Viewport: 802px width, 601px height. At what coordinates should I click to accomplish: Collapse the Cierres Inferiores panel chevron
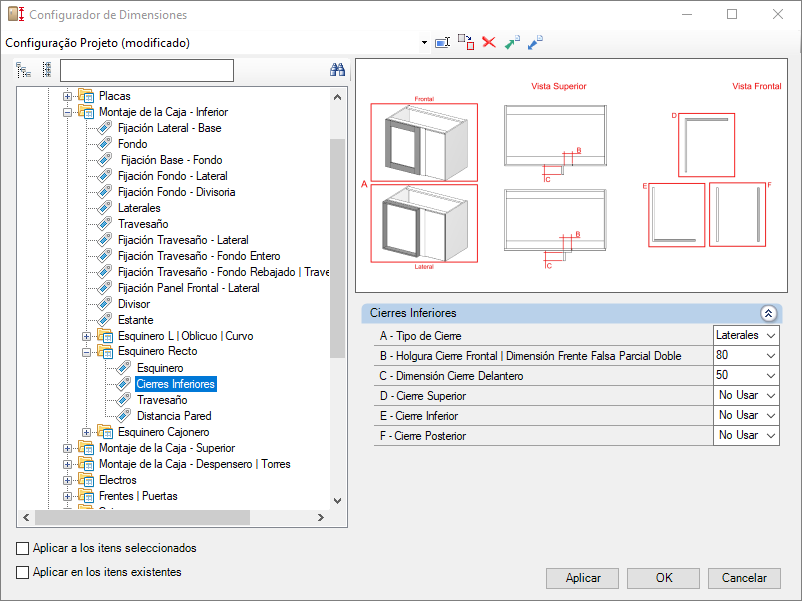tap(768, 313)
